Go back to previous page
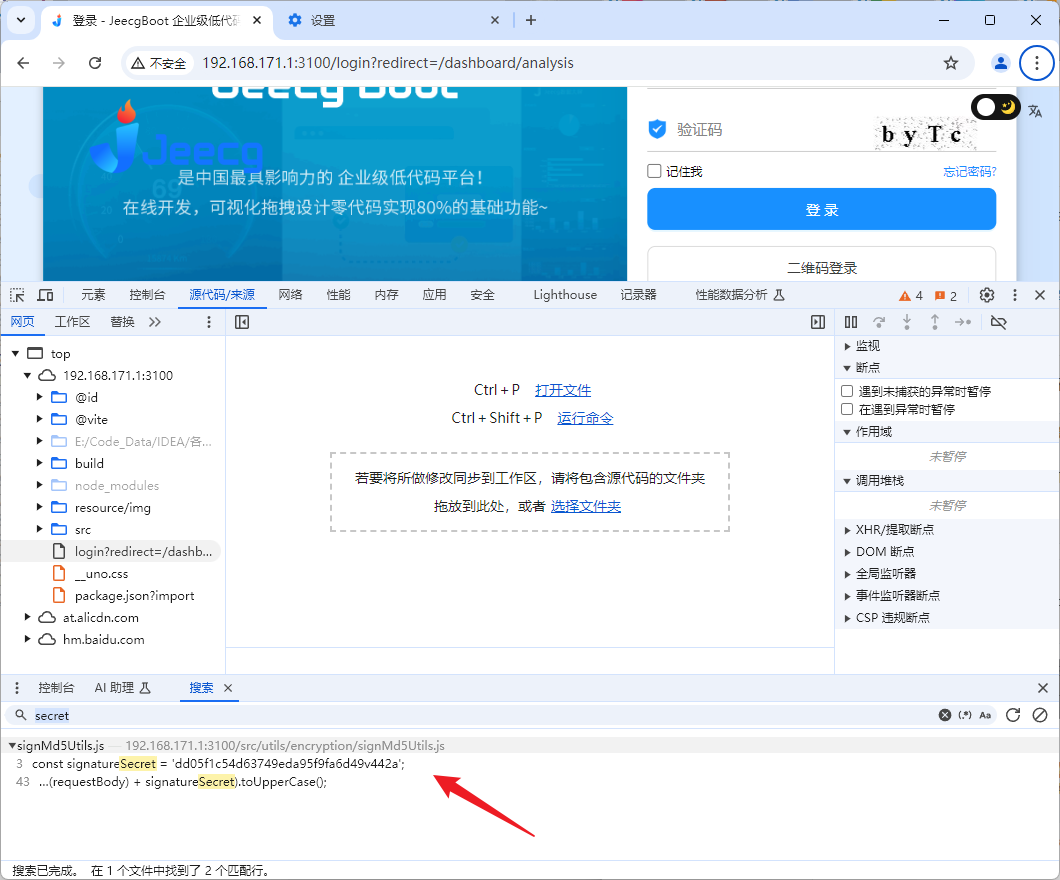This screenshot has width=1060, height=880. pyautogui.click(x=24, y=63)
